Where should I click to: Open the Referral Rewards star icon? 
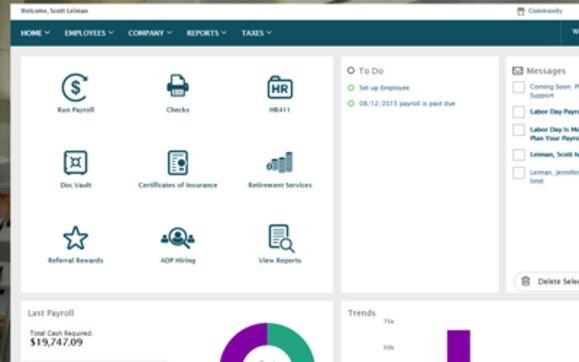tap(75, 238)
